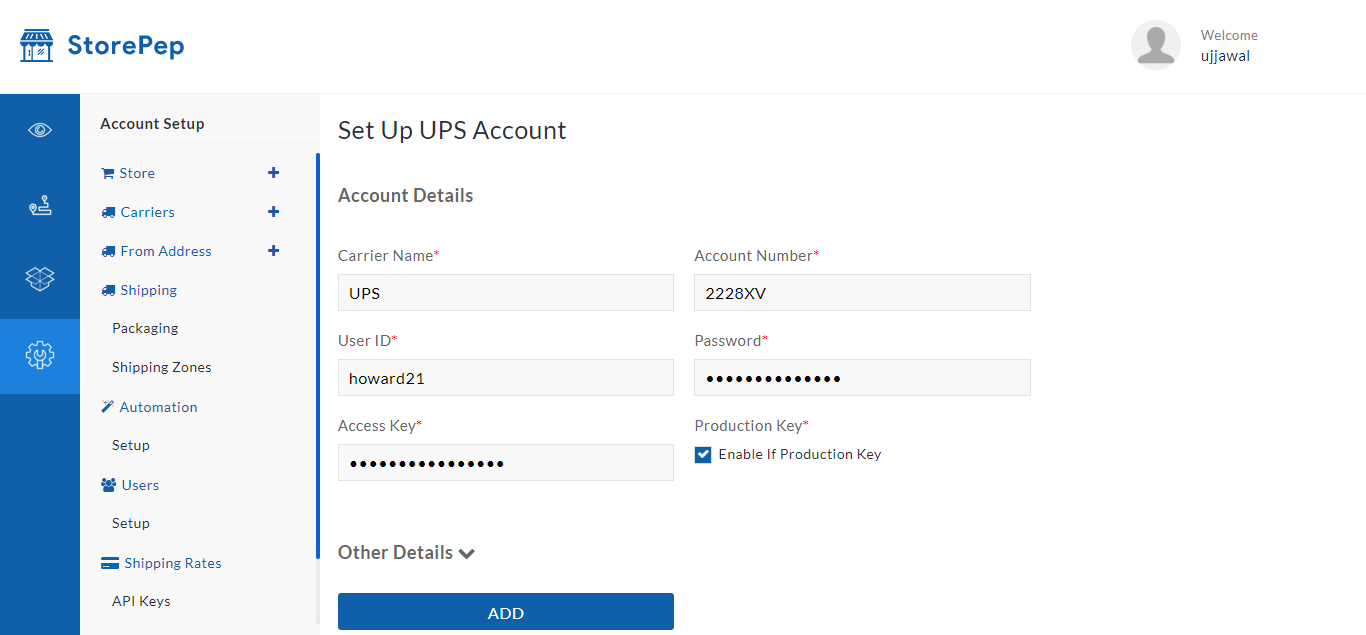Open the Shipping Rates menu item

(x=173, y=563)
